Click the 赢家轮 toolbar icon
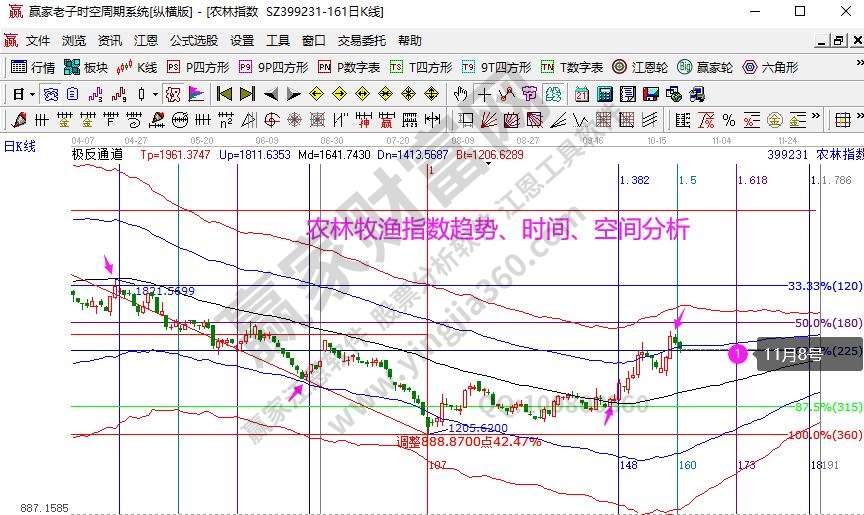The height and width of the screenshot is (515, 864). point(704,68)
